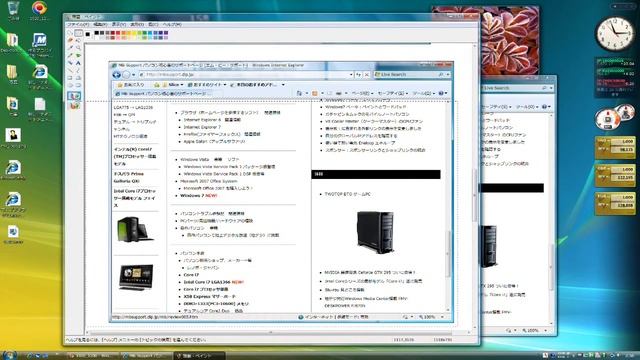Open the 表示(V) menu in Paint
The image size is (640, 360).
(118, 24)
